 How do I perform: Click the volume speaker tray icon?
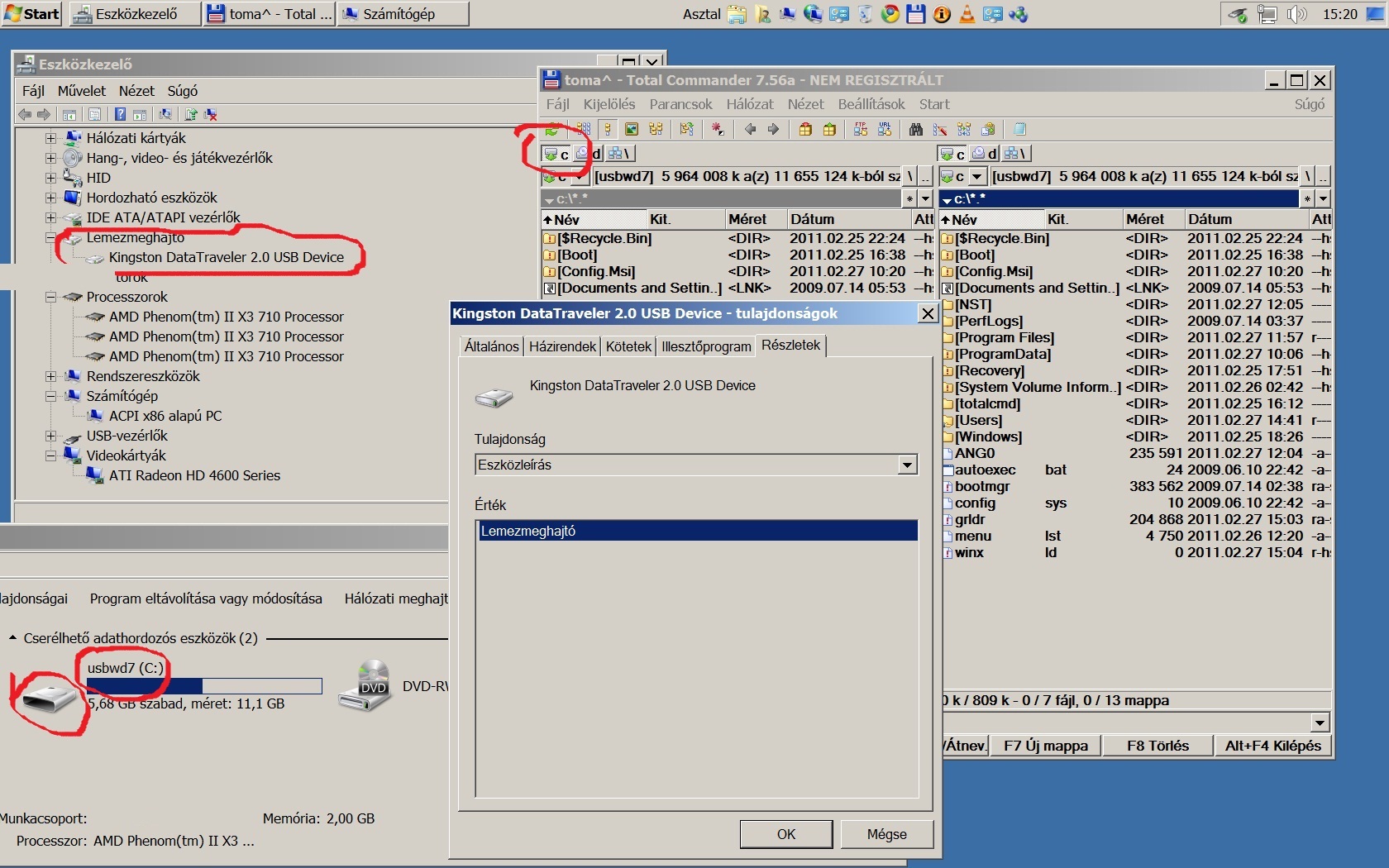click(x=1296, y=14)
